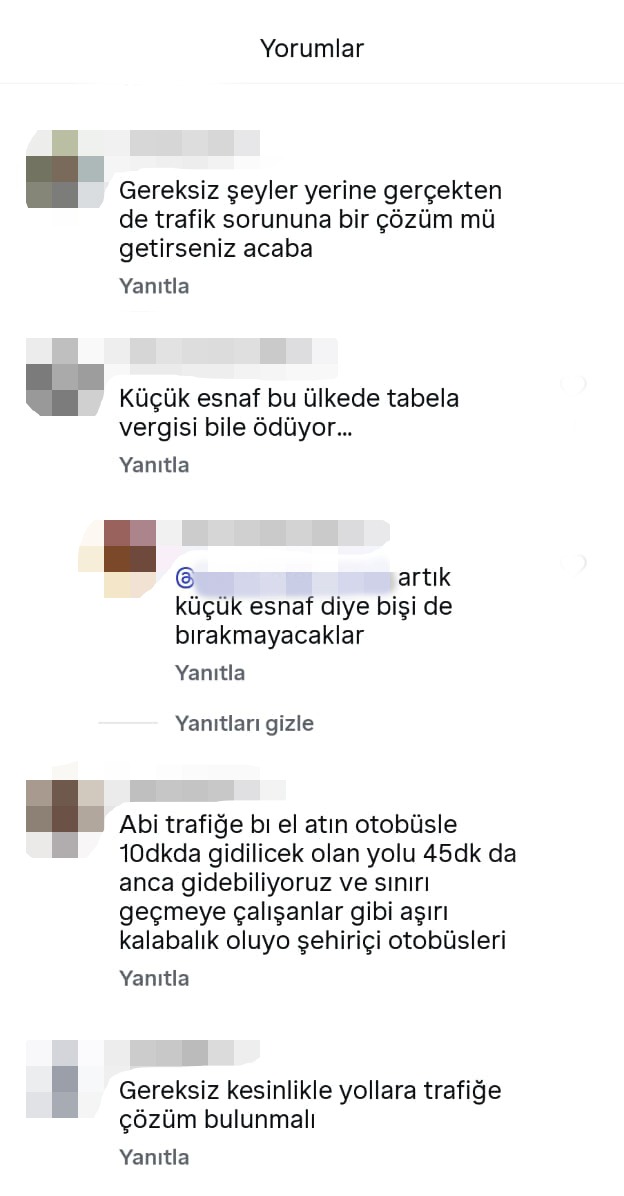Screen dimensions: 624x1196
Task: Tap Yanıtla under the 'bırakmayacaklar' reply
Action: point(210,673)
